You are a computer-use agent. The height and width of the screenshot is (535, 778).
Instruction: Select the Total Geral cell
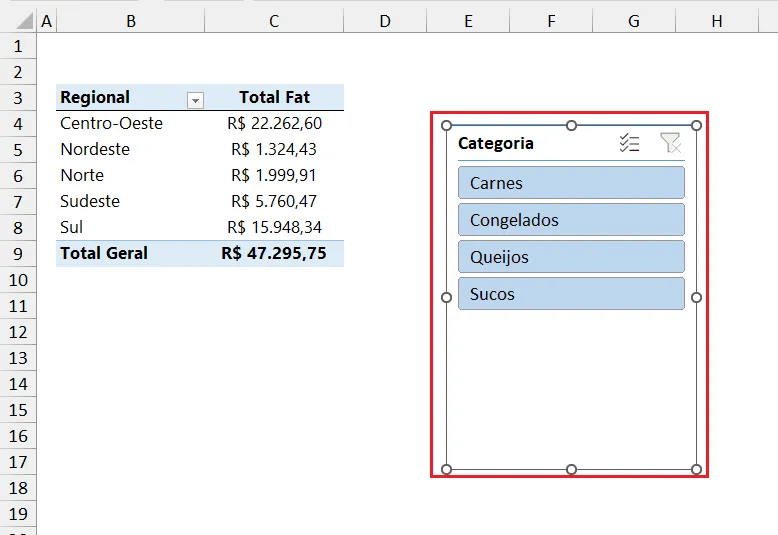(x=130, y=254)
